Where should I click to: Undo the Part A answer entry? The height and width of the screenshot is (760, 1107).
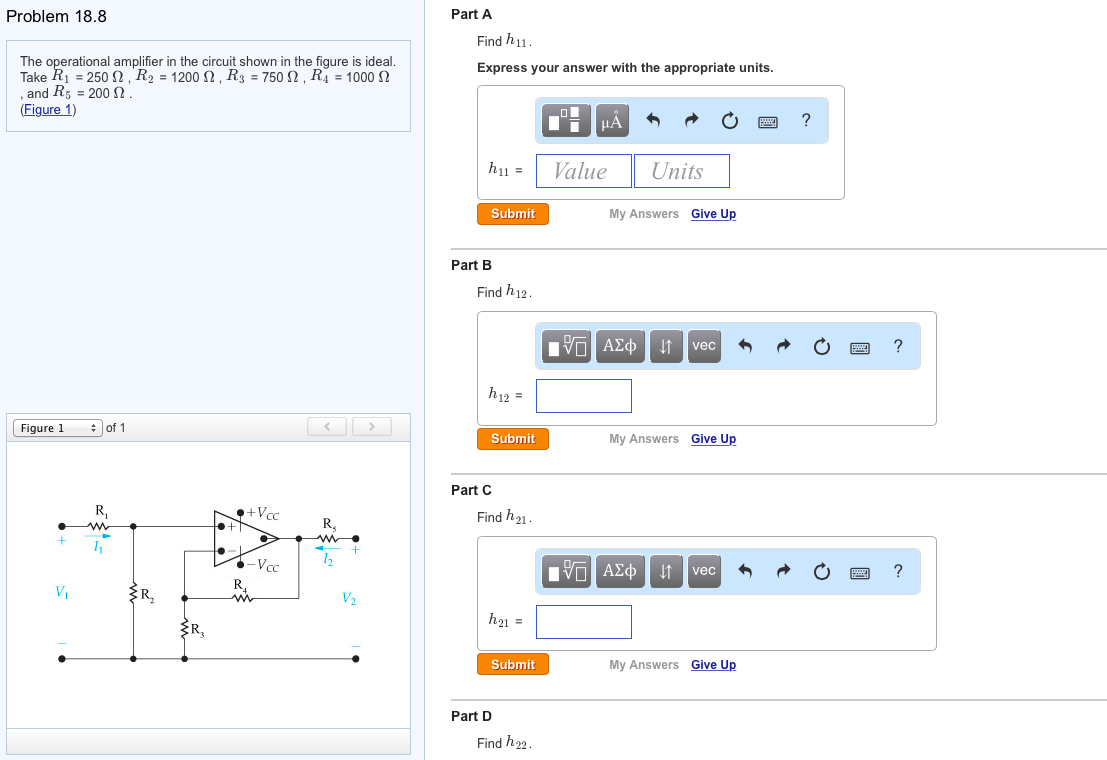pos(651,120)
